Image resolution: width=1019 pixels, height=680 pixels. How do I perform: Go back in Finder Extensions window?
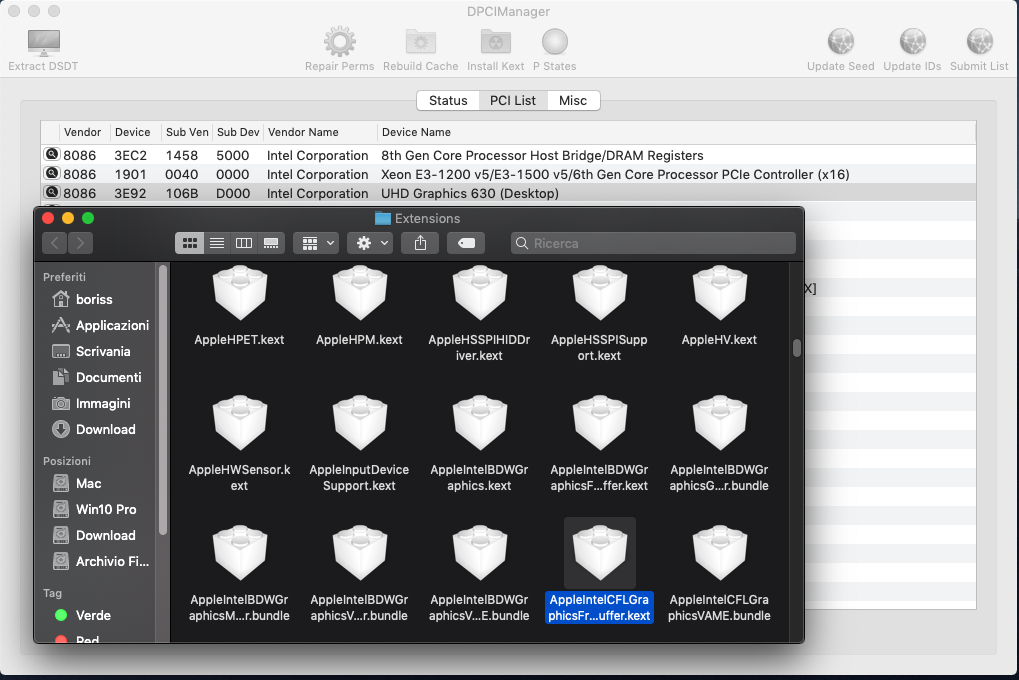55,243
